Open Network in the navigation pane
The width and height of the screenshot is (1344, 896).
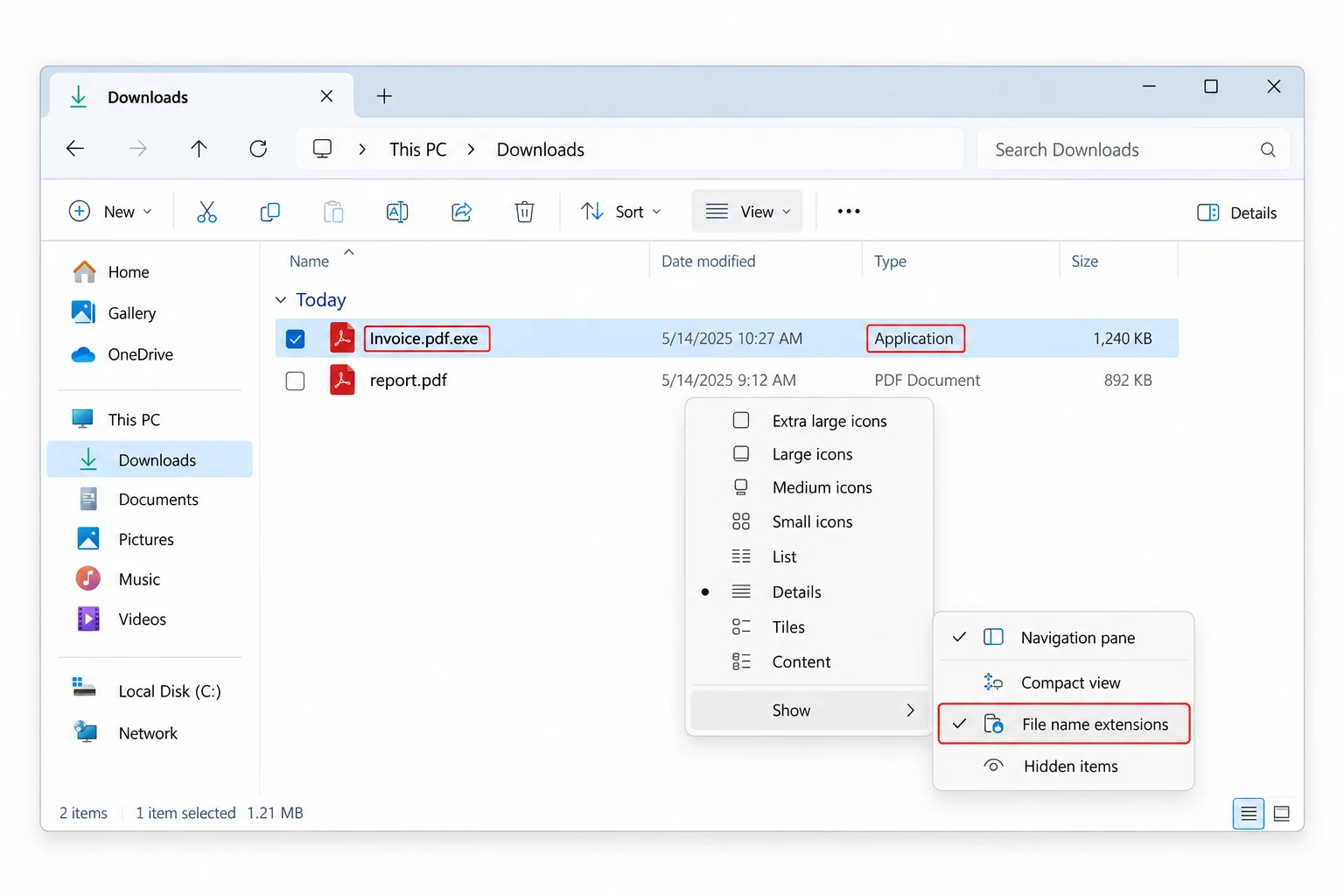pyautogui.click(x=148, y=733)
